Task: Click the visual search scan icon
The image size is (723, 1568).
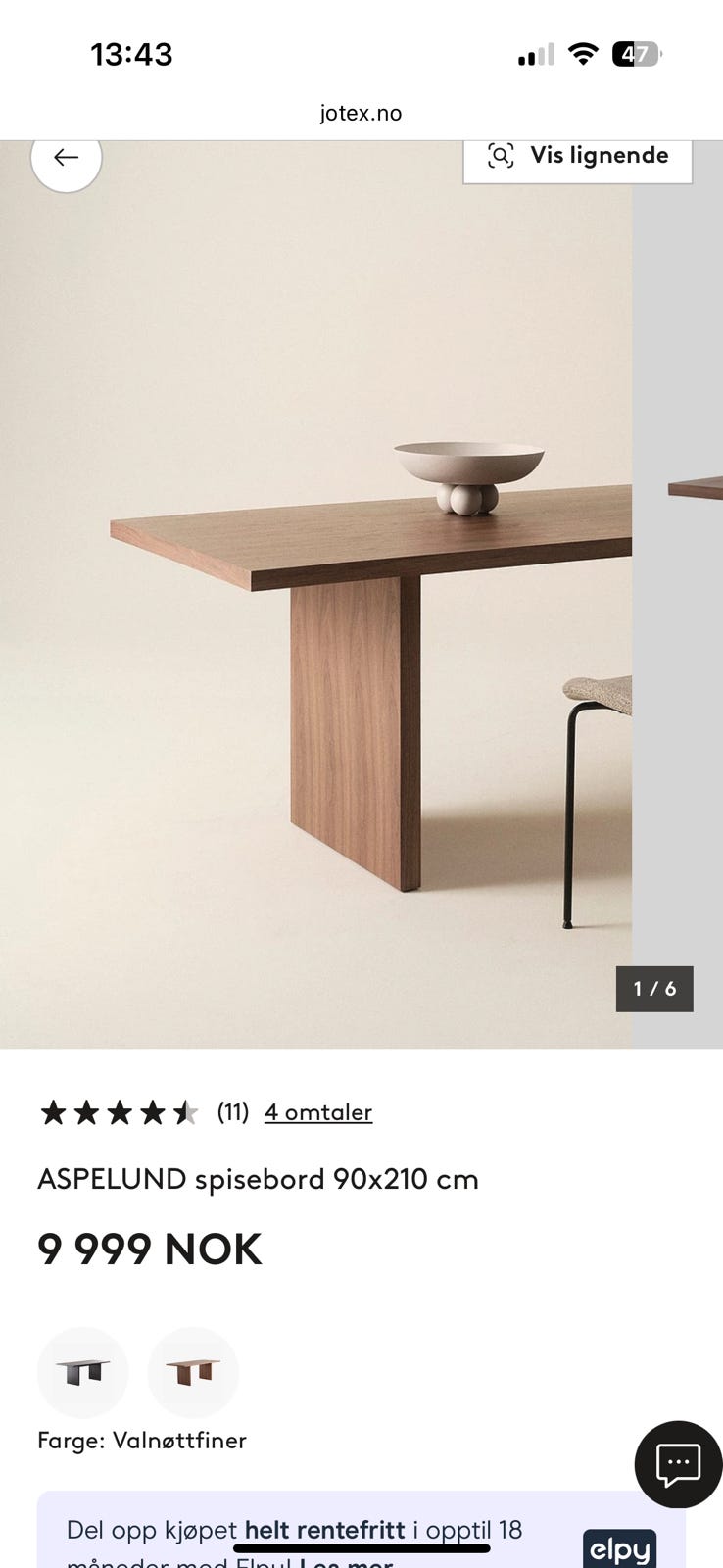Action: click(501, 155)
